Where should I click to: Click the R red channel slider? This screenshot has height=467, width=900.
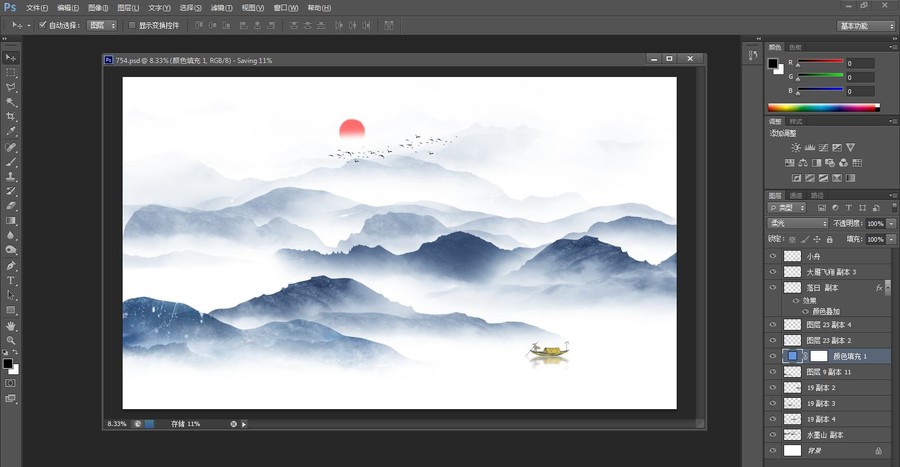coord(820,61)
